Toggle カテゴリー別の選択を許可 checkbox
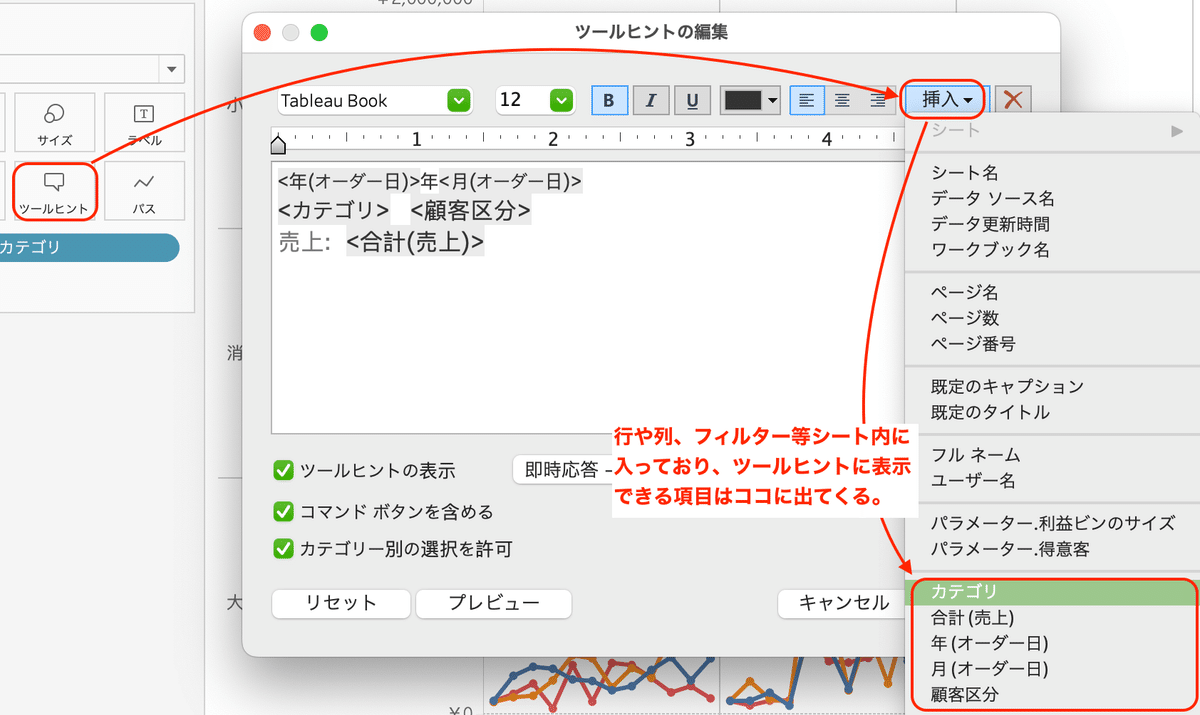The height and width of the screenshot is (715, 1200). click(283, 548)
